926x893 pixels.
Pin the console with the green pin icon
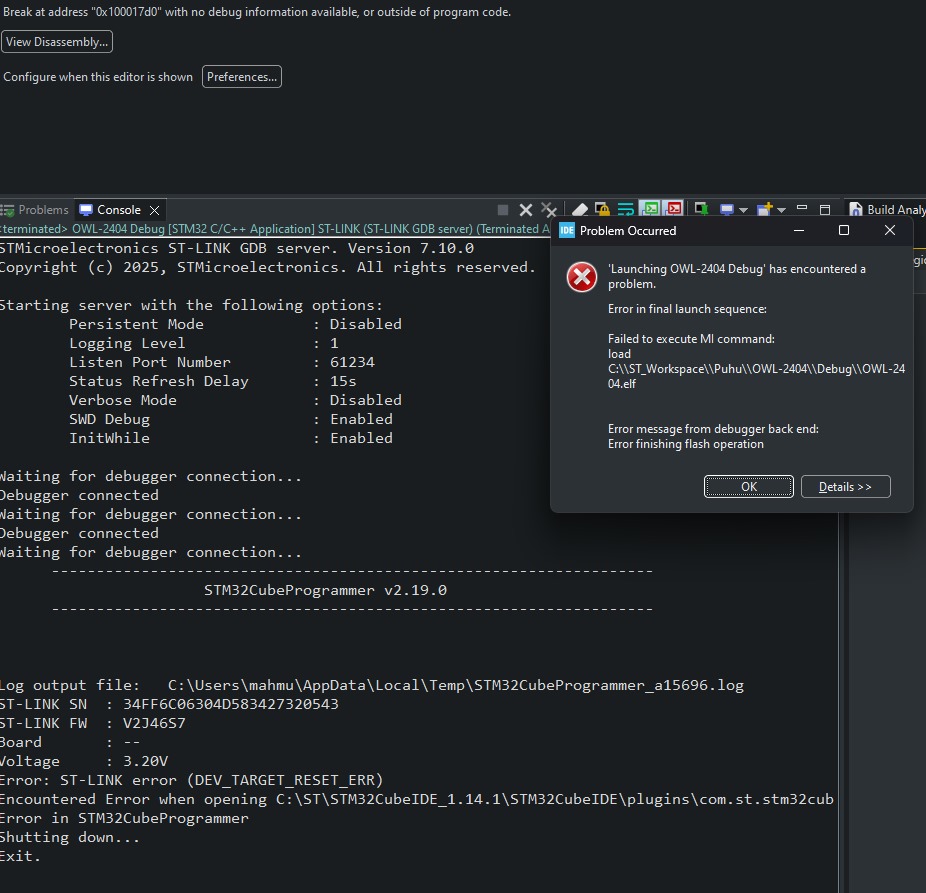coord(701,209)
